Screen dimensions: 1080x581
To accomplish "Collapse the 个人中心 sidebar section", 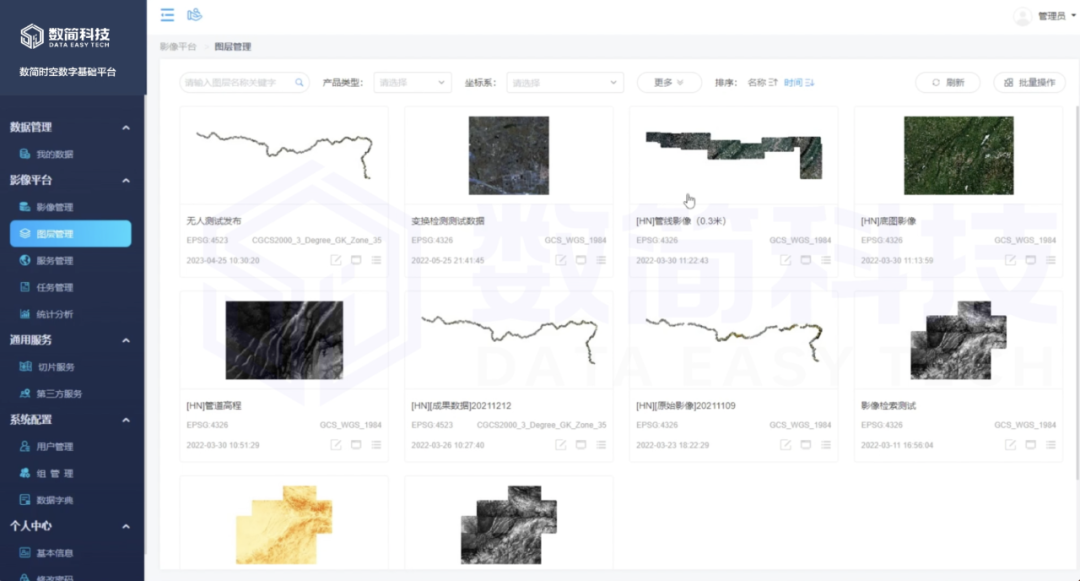I will (126, 527).
